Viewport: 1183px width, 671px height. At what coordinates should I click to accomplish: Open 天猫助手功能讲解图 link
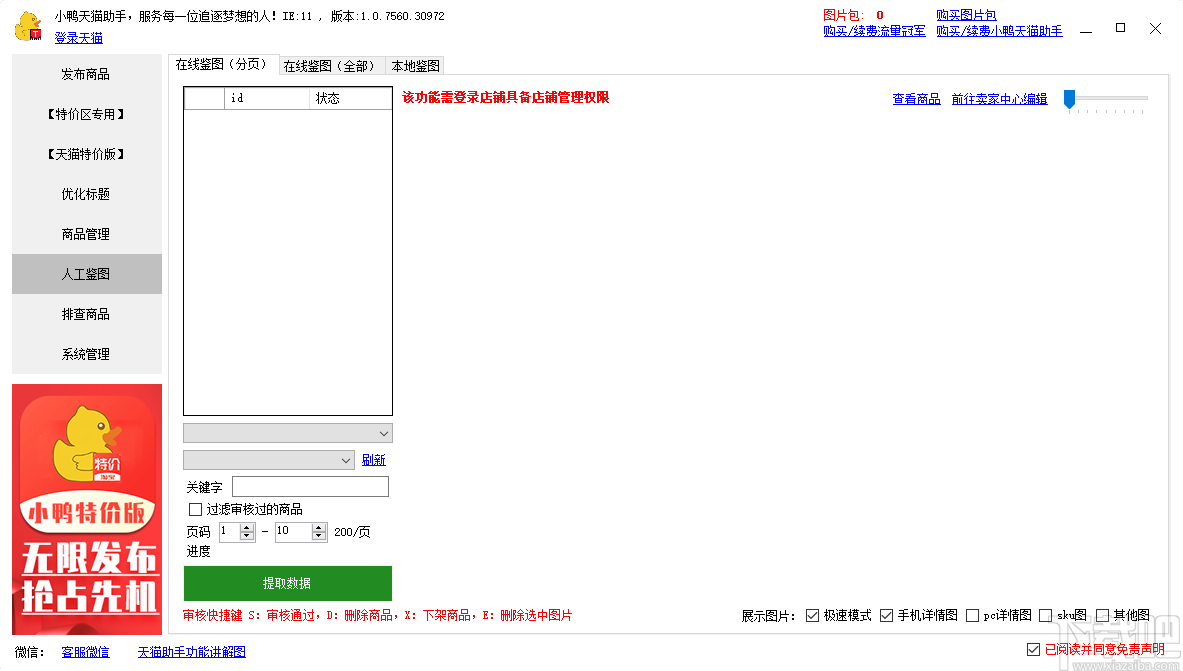(192, 652)
